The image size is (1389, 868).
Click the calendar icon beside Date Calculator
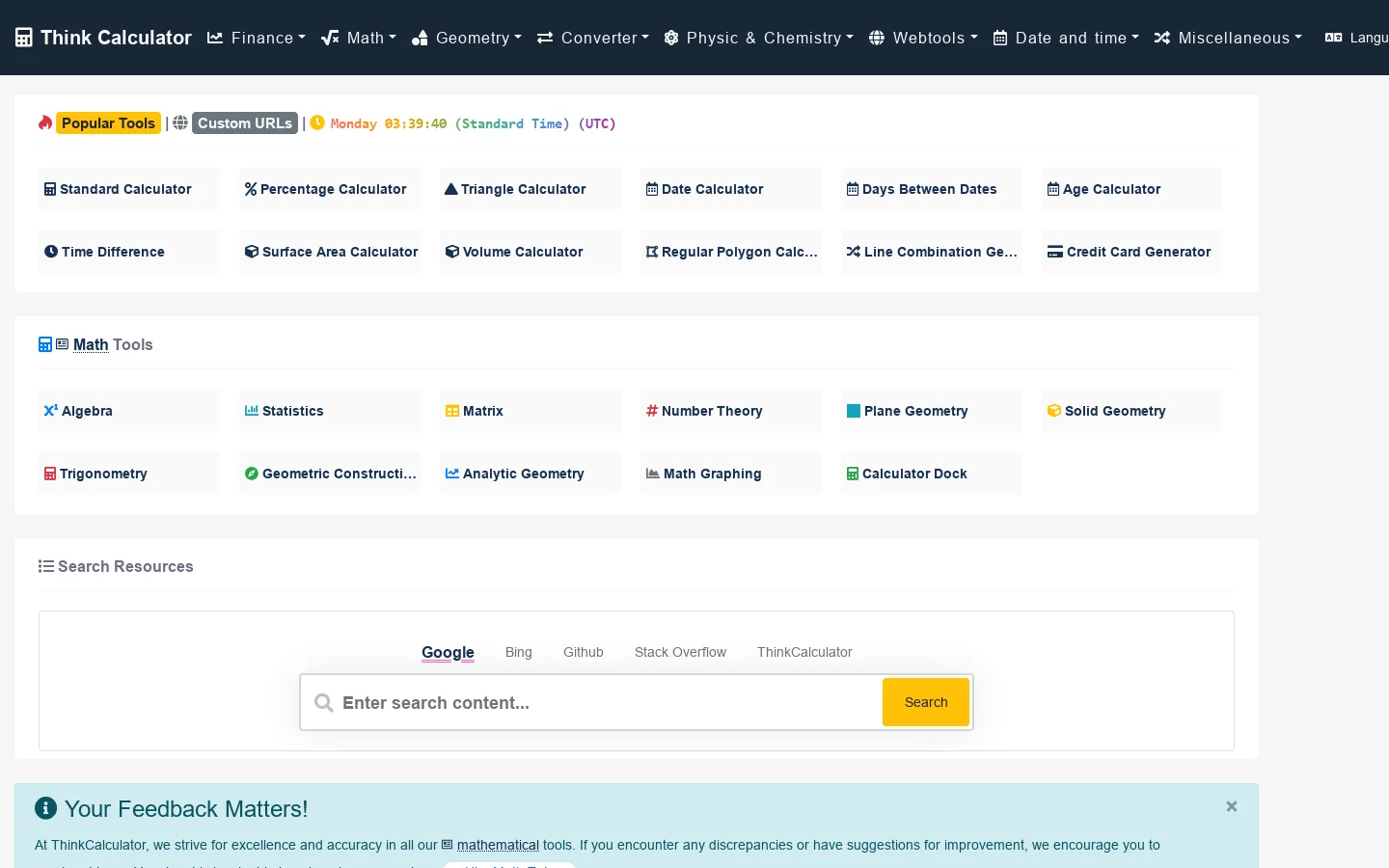click(652, 189)
